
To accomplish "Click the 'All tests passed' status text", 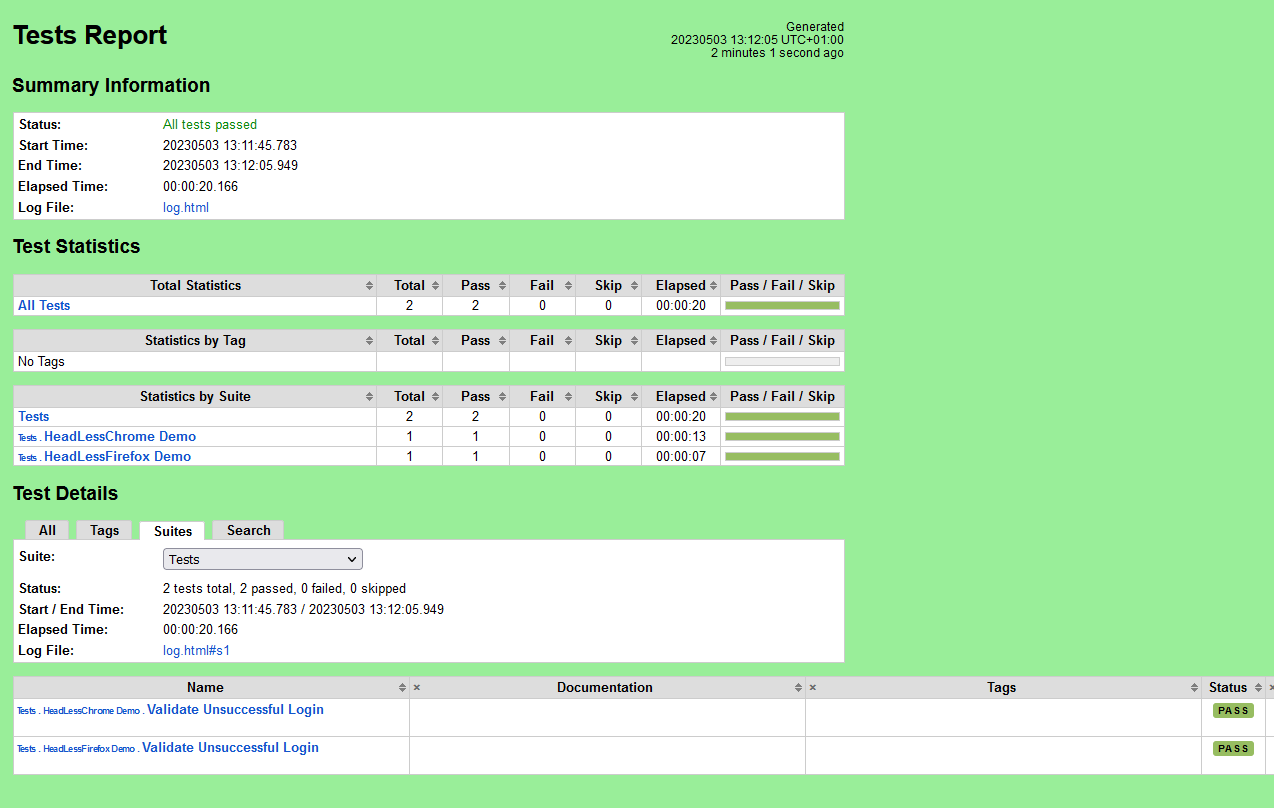I will [210, 125].
